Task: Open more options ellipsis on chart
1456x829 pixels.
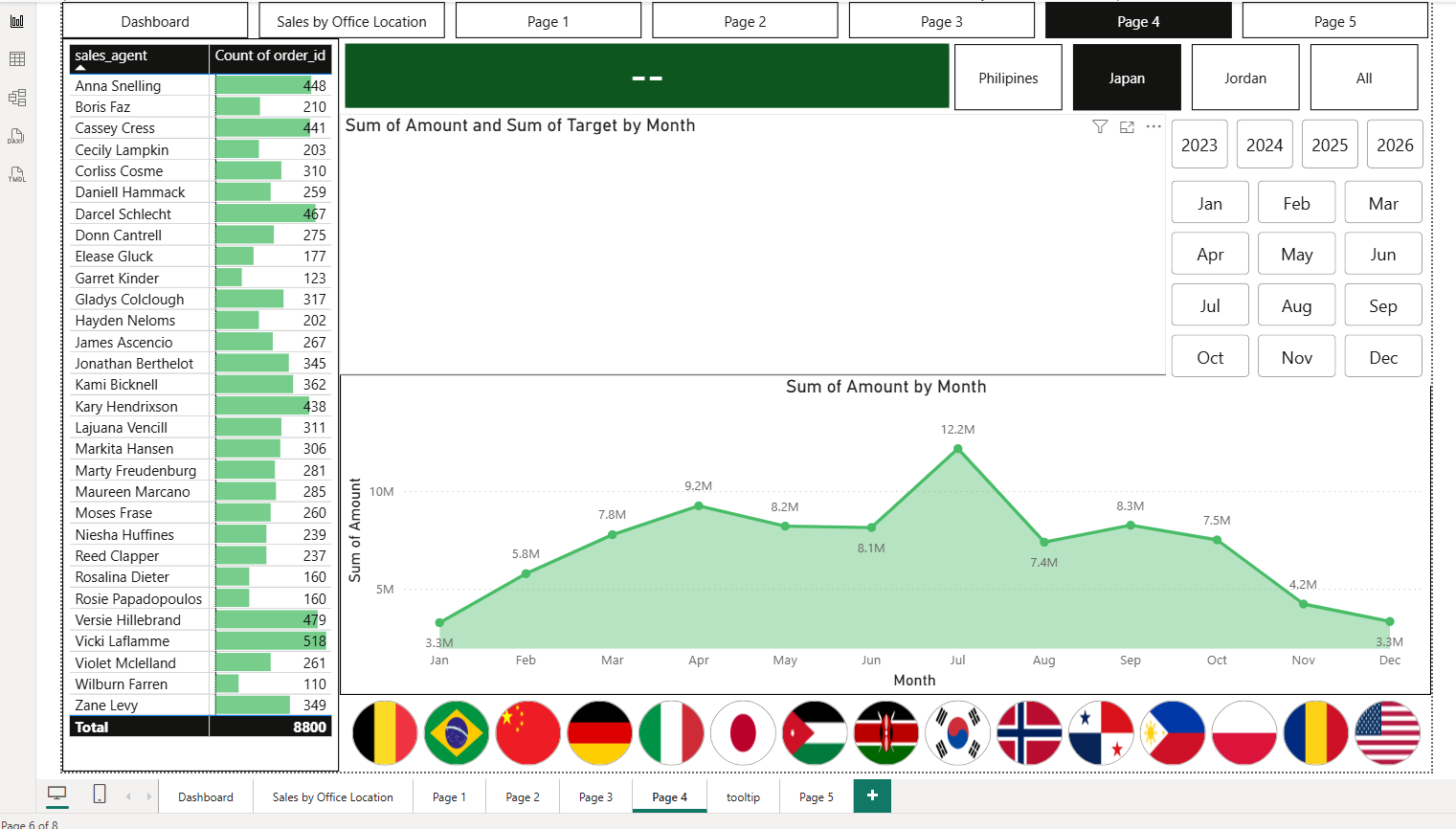Action: (1154, 126)
